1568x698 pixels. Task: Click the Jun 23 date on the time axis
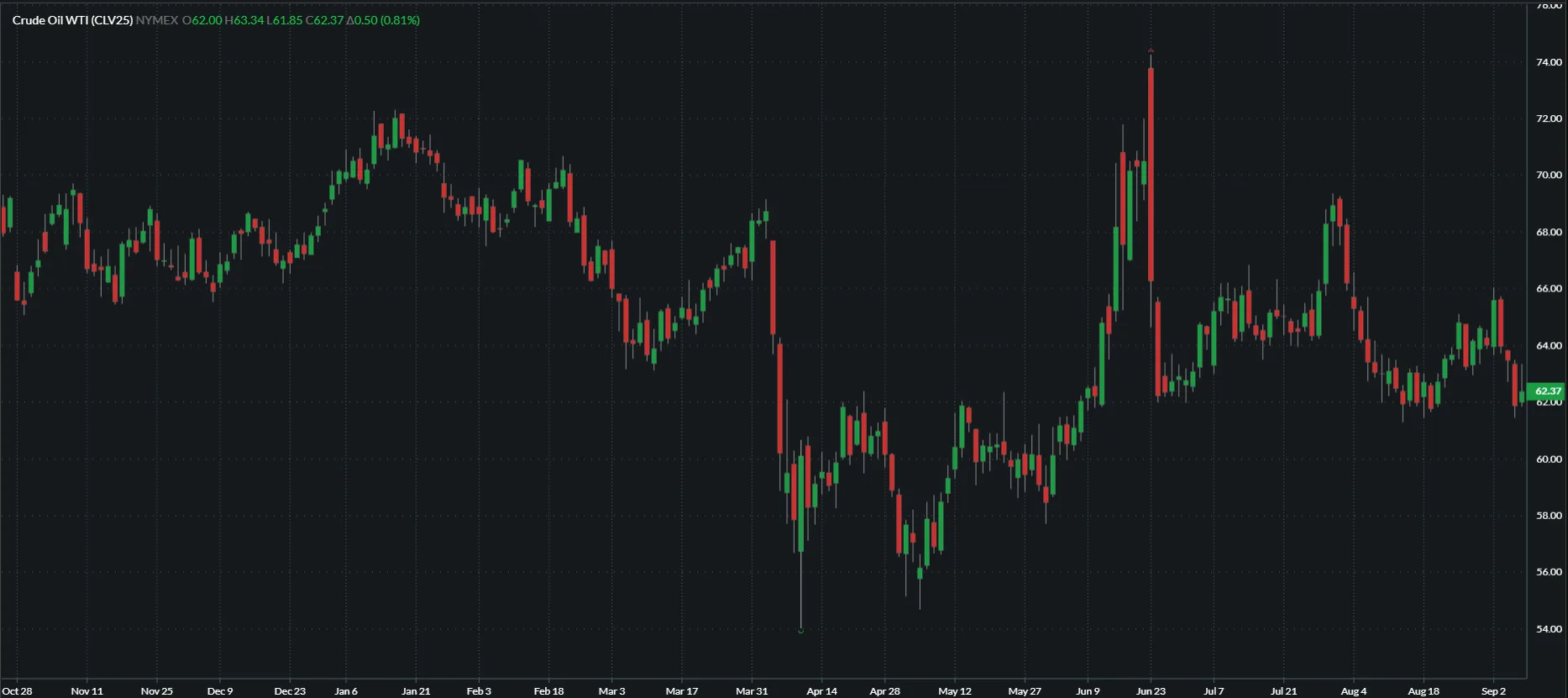click(x=1151, y=690)
